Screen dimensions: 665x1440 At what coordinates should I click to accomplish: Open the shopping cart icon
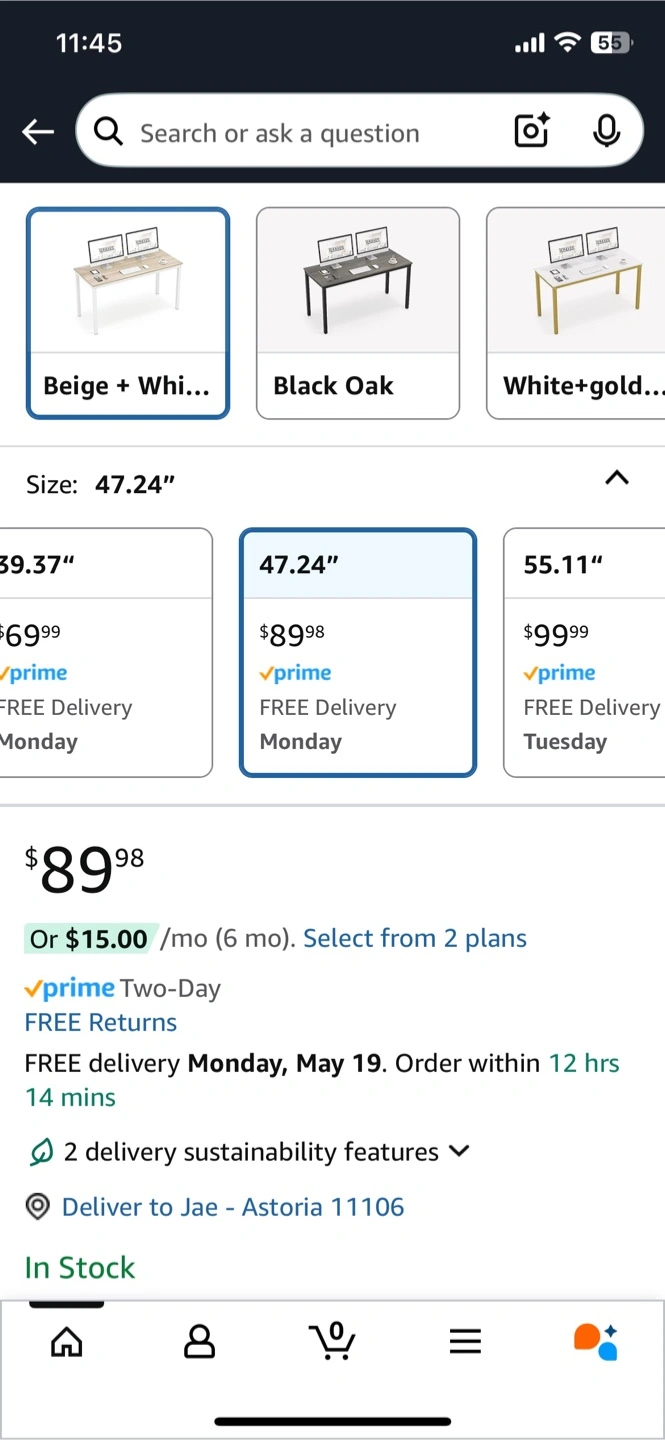click(333, 1341)
